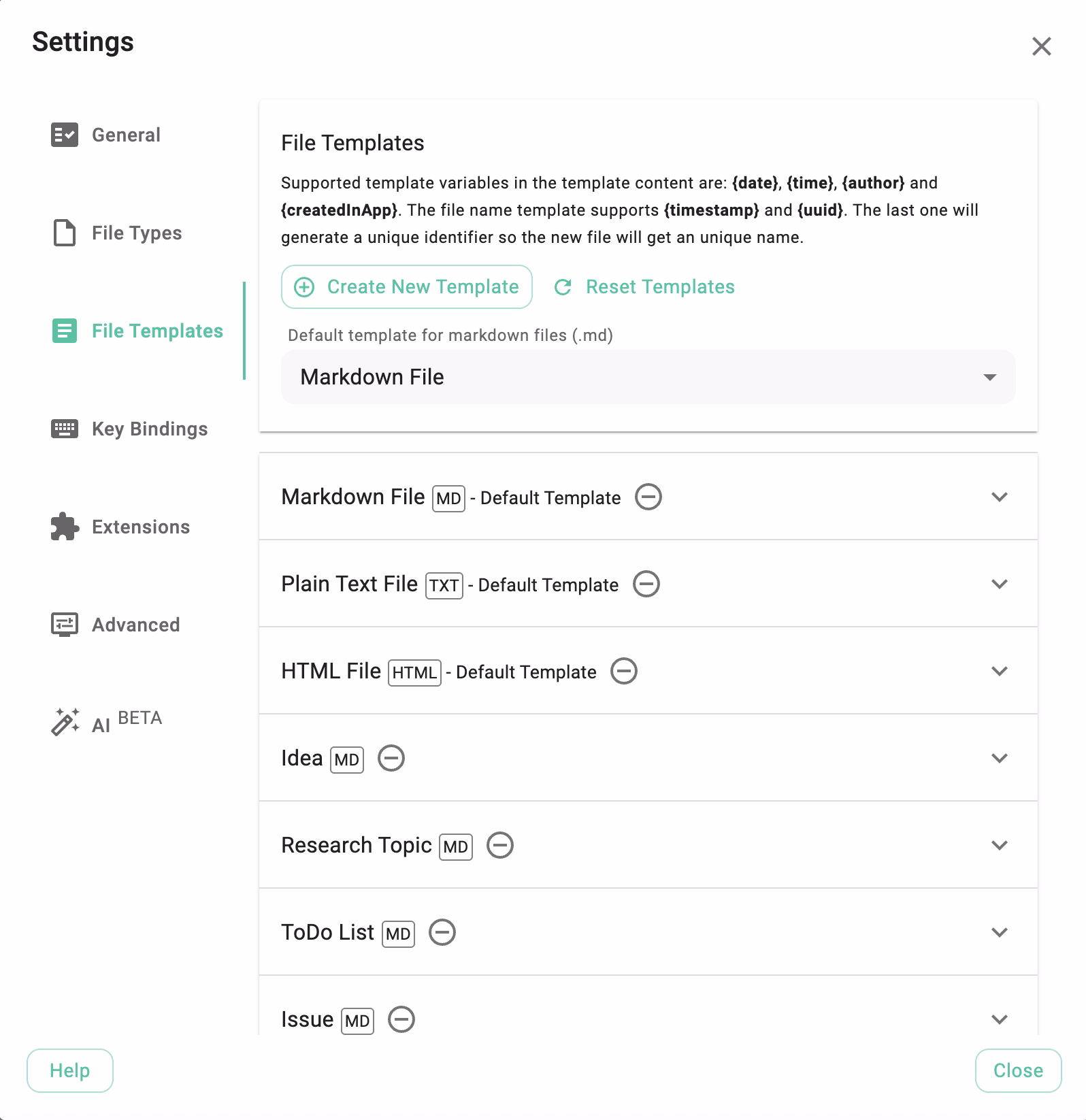Open the default markdown template dropdown
The image size is (1086, 1120).
pos(648,377)
